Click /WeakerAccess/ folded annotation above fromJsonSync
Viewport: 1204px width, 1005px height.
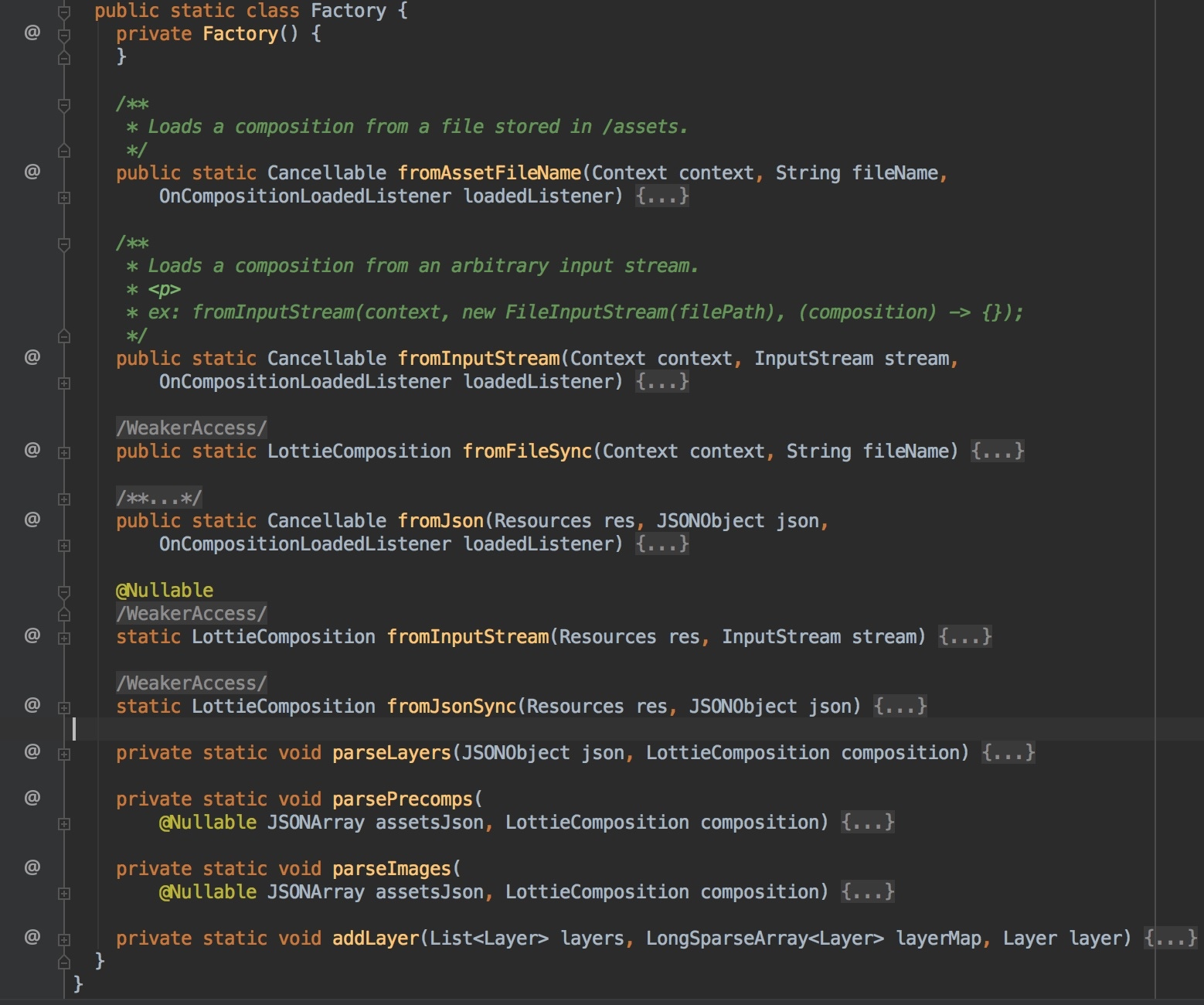pyautogui.click(x=192, y=683)
